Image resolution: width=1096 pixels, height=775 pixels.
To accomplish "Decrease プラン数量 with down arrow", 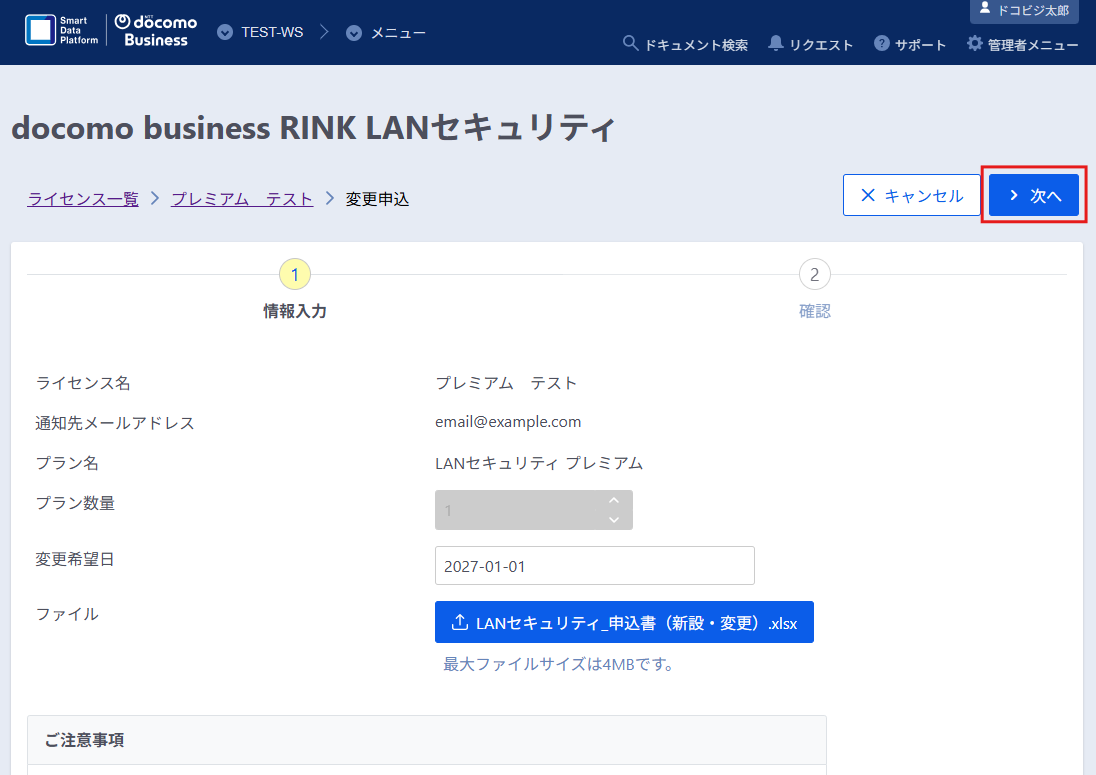I will click(614, 519).
